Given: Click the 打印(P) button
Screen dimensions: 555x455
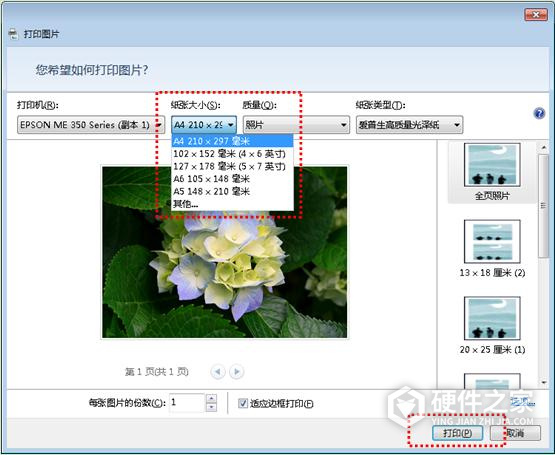Looking at the screenshot, I should tap(457, 433).
